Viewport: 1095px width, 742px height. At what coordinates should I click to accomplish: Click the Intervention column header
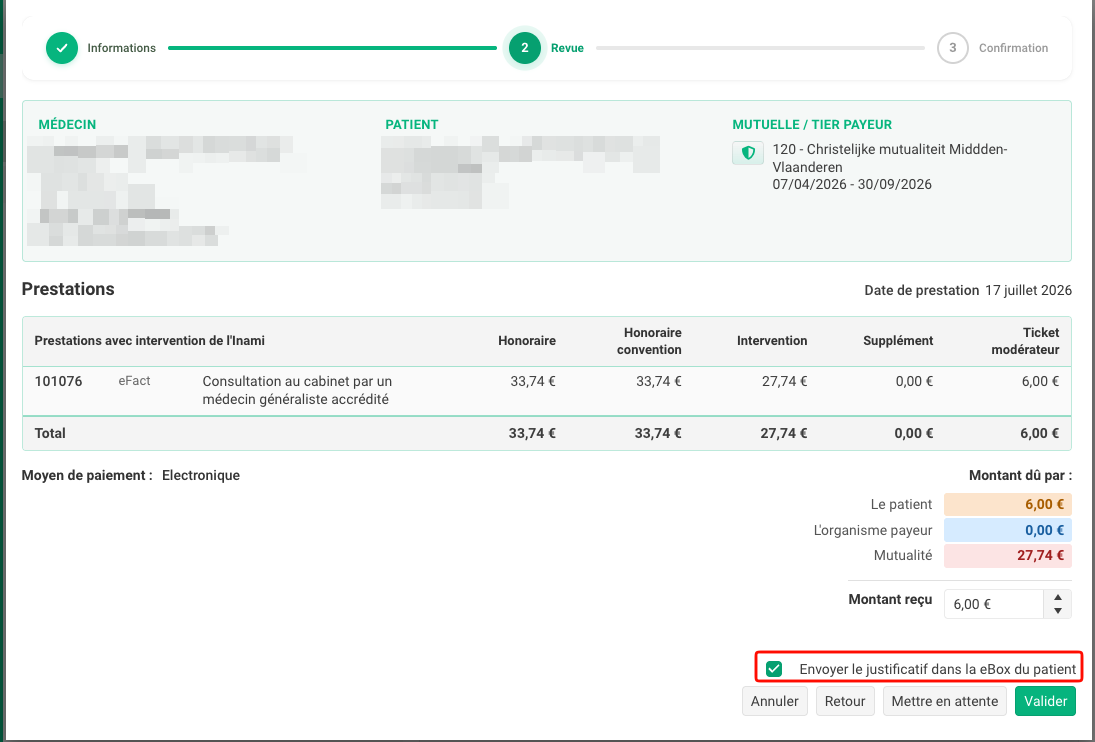[772, 341]
